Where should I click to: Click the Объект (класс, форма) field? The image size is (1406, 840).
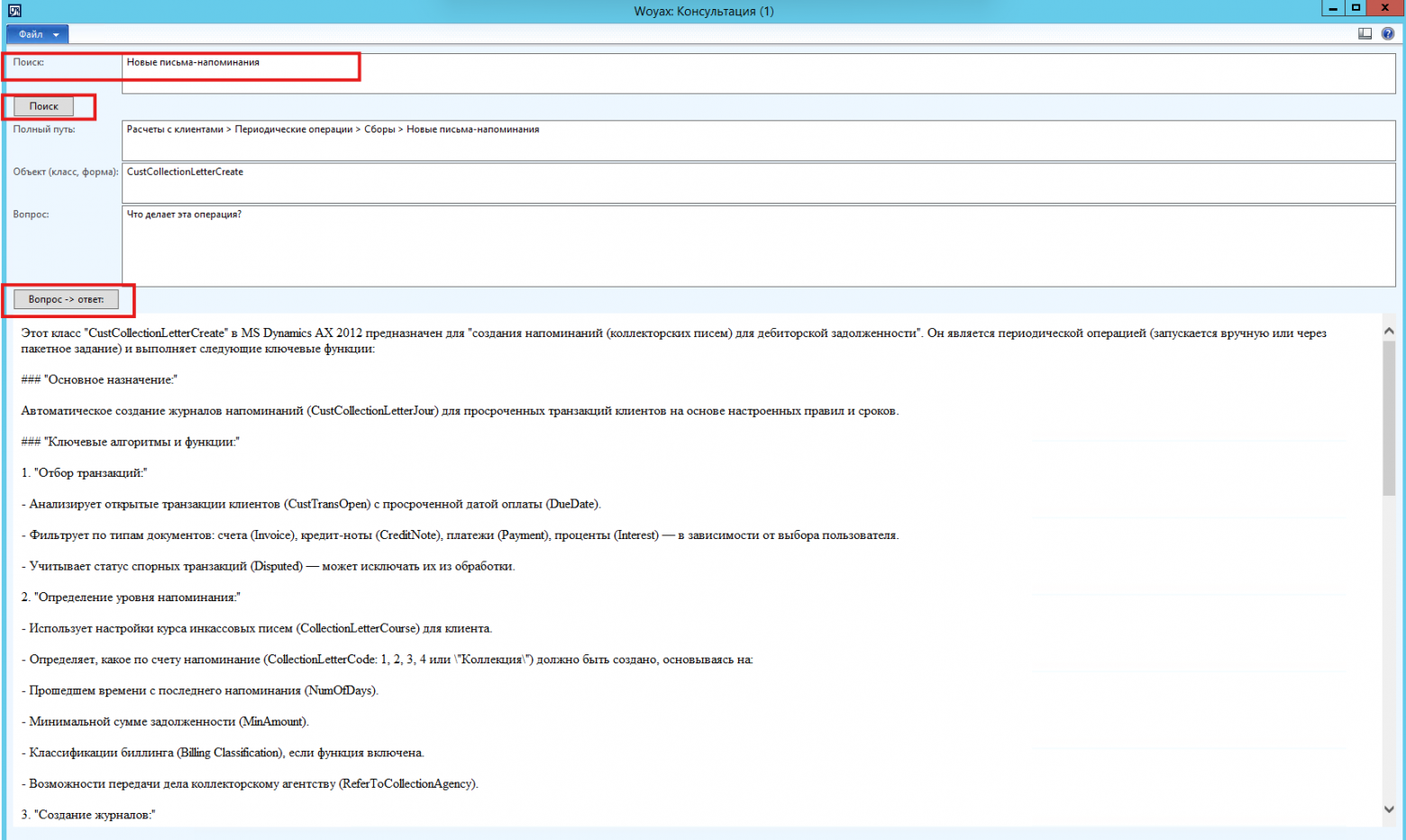[758, 183]
